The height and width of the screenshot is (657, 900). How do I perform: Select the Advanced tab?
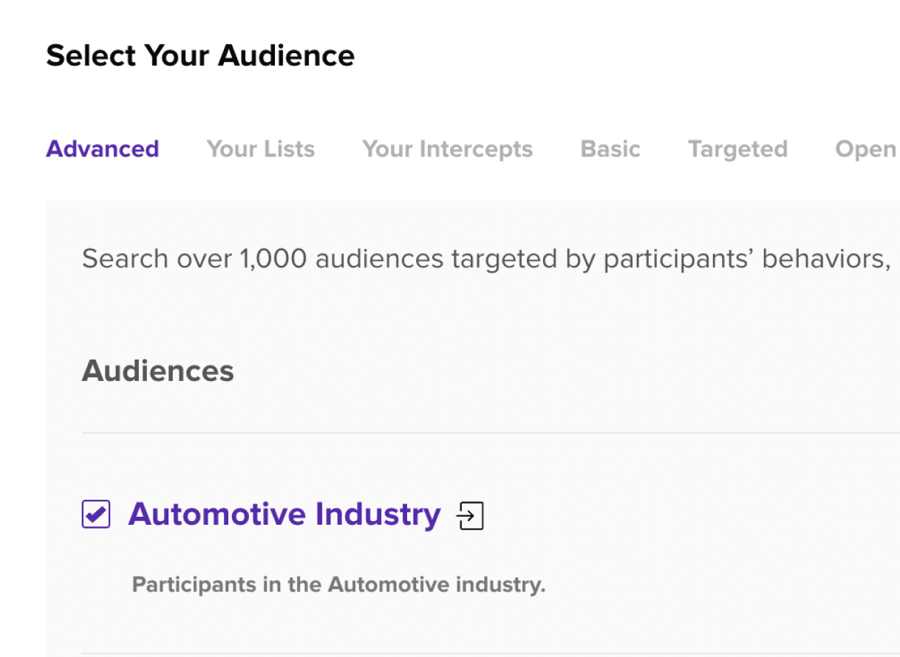[103, 149]
